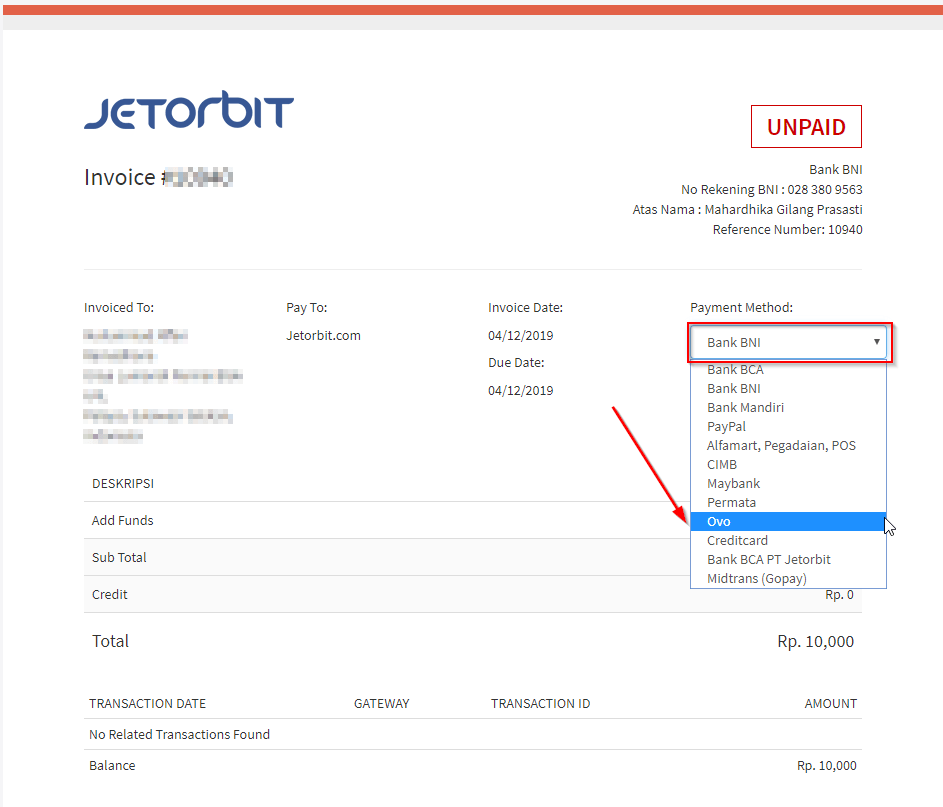The height and width of the screenshot is (807, 943).
Task: Click No Rekening BNI account number text
Action: [772, 189]
